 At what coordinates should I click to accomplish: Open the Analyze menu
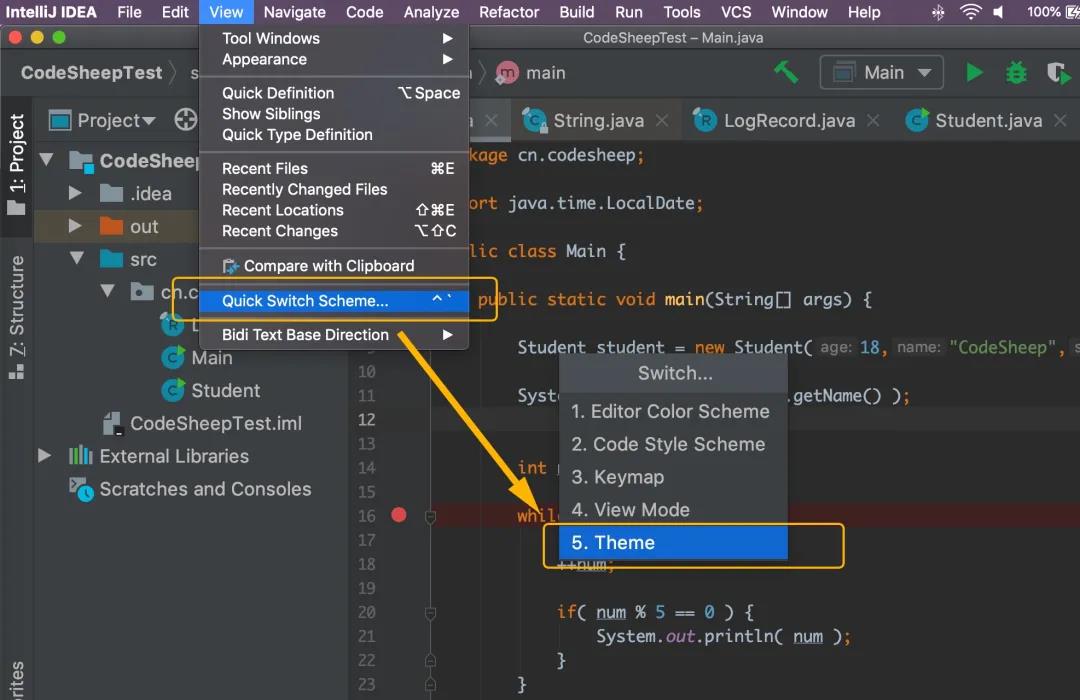(431, 12)
